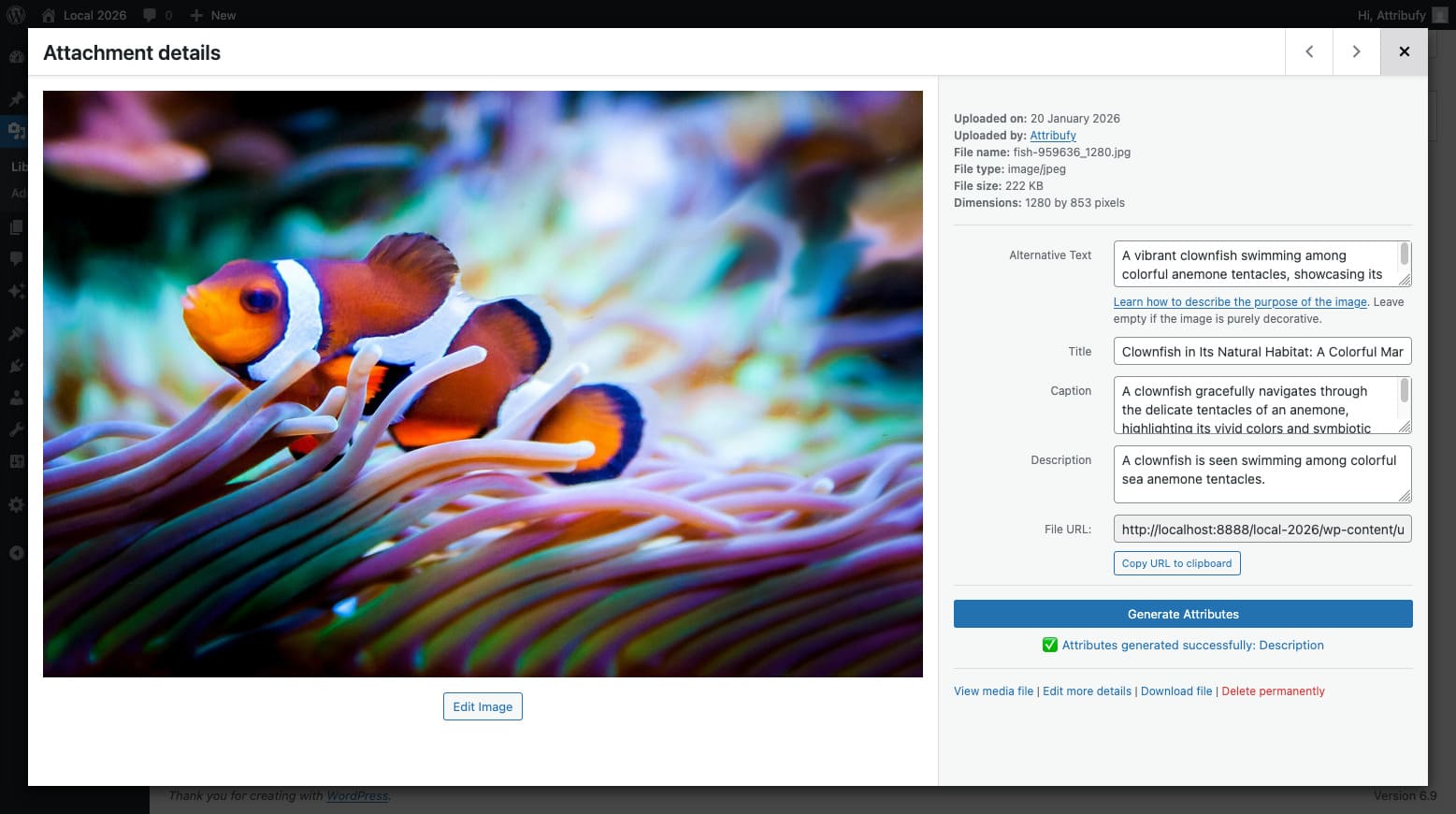Open Comments via the speech bubble sidebar icon
Image resolution: width=1456 pixels, height=814 pixels.
(15, 258)
